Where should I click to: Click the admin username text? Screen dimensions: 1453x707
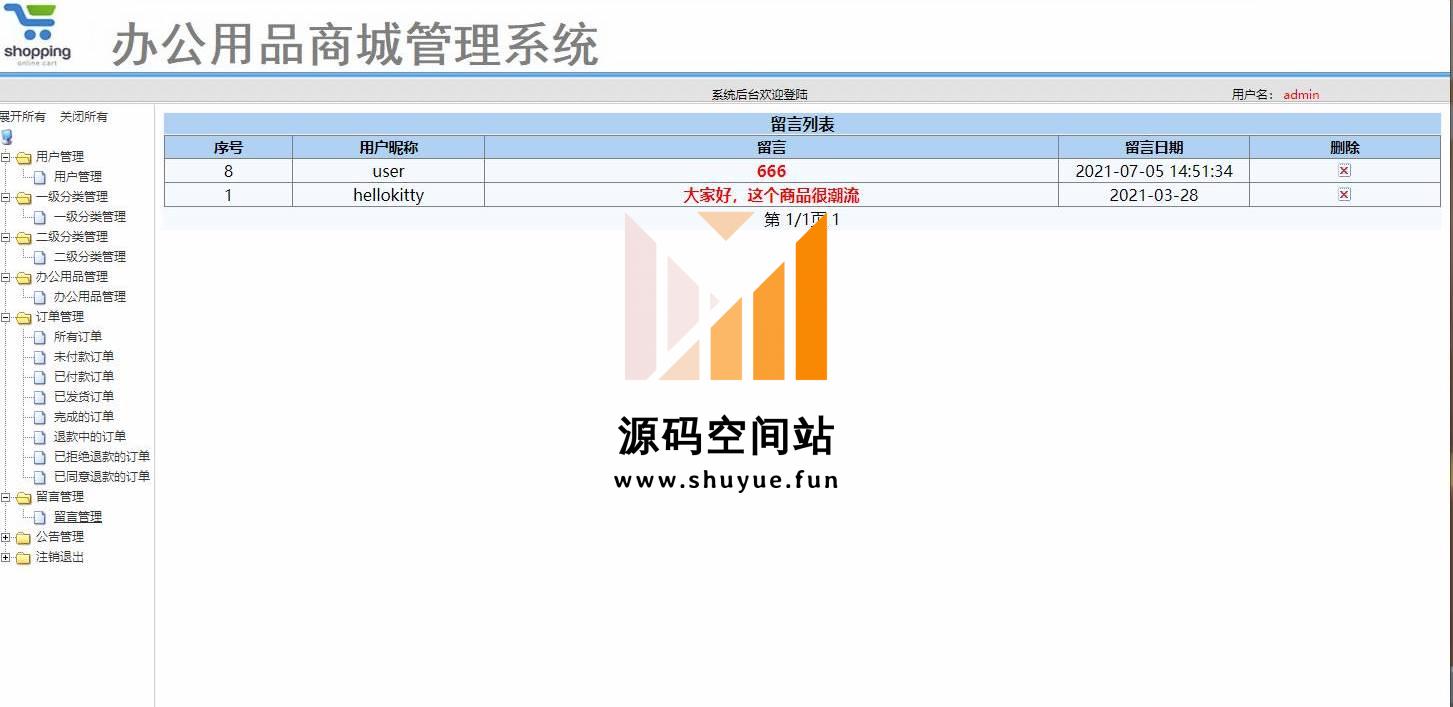click(1301, 95)
